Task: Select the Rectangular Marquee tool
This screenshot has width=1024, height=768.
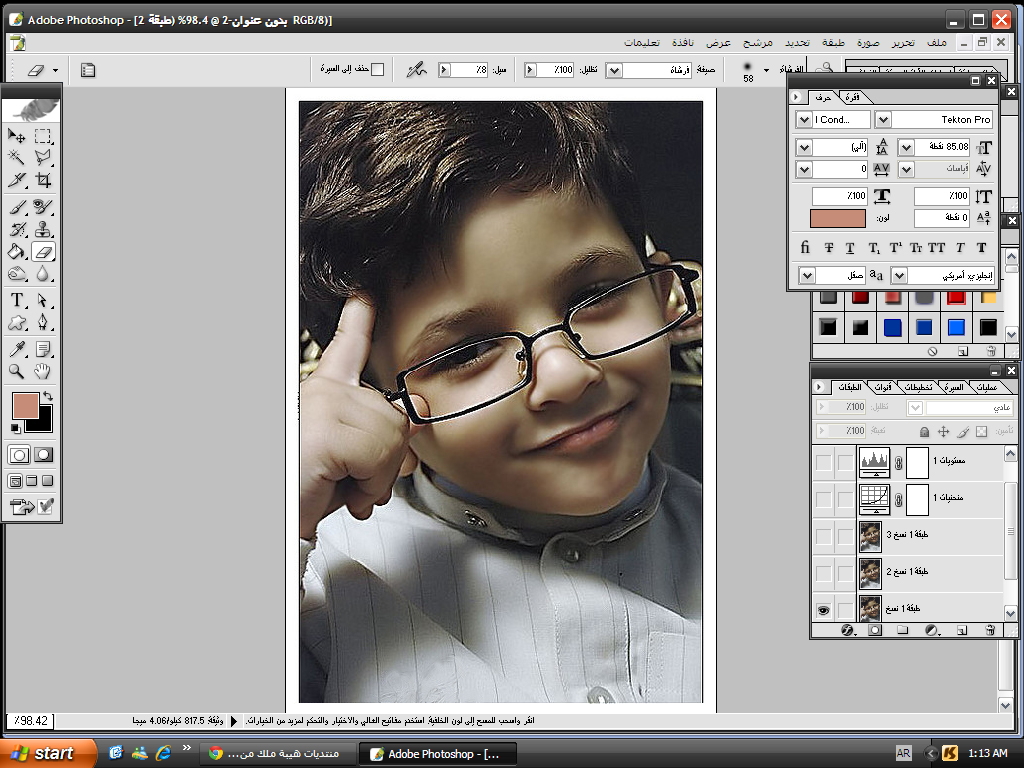Action: pyautogui.click(x=43, y=136)
